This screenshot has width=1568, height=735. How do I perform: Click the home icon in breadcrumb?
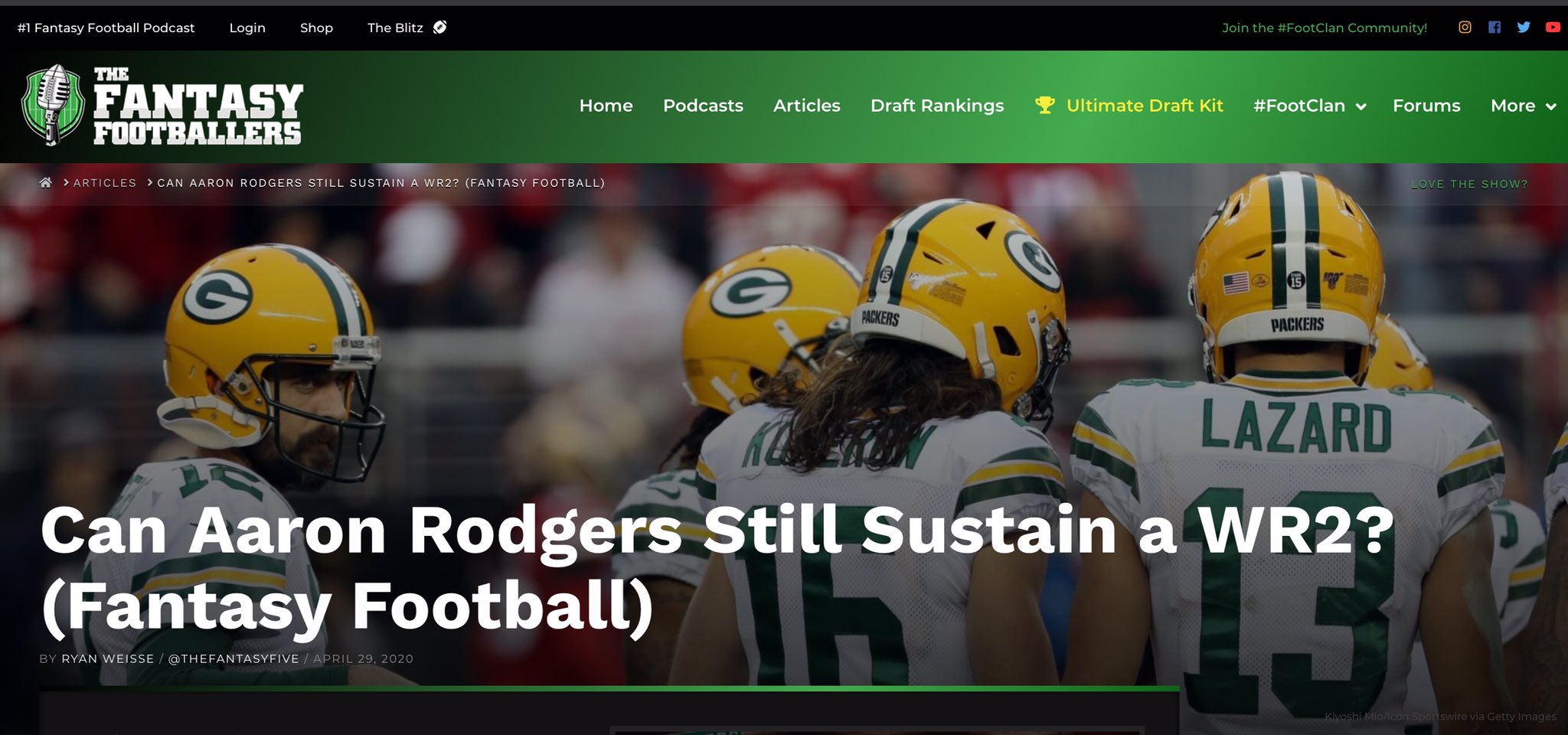click(x=46, y=182)
